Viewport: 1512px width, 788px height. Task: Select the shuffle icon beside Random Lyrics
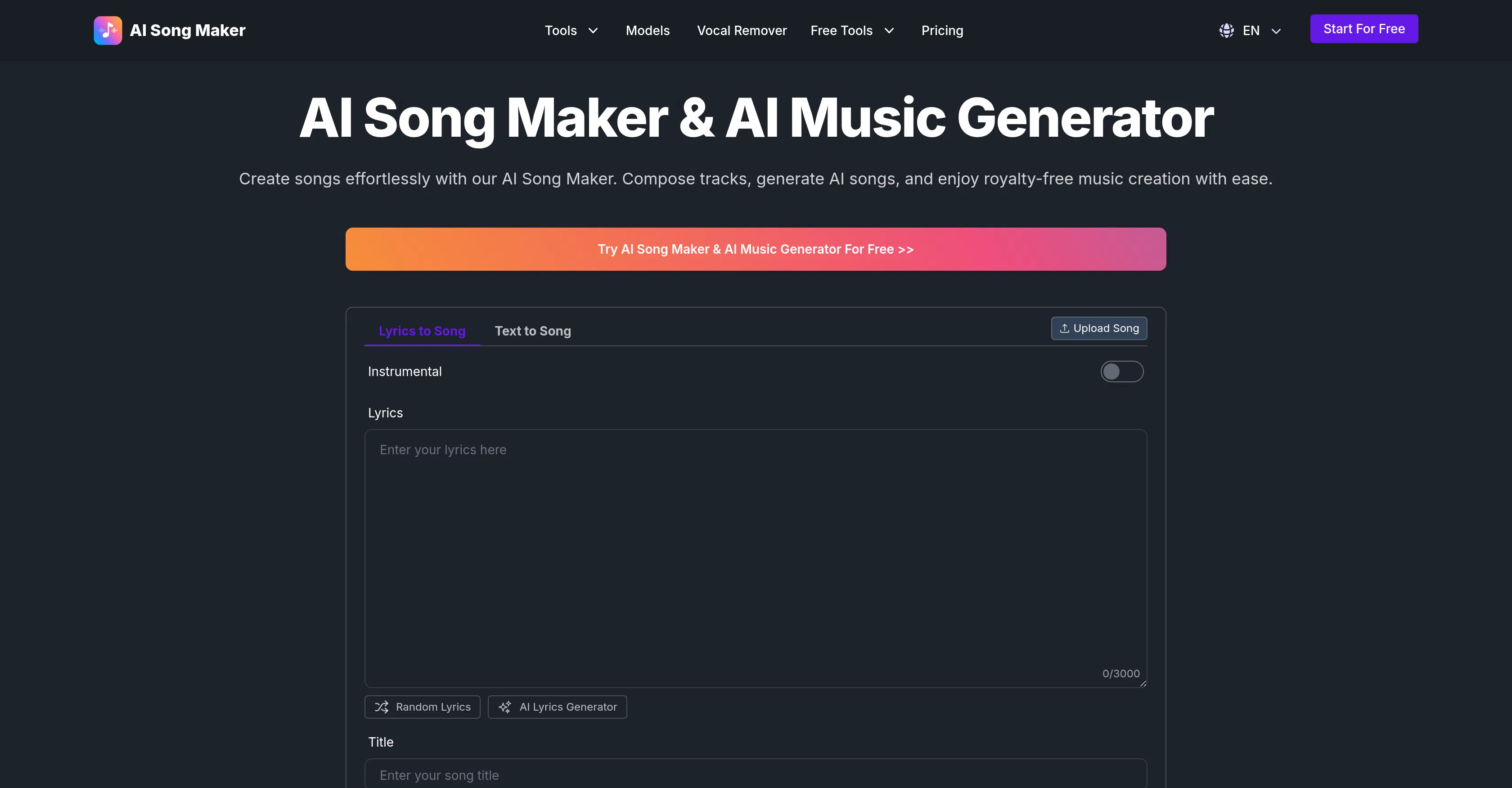tap(382, 707)
